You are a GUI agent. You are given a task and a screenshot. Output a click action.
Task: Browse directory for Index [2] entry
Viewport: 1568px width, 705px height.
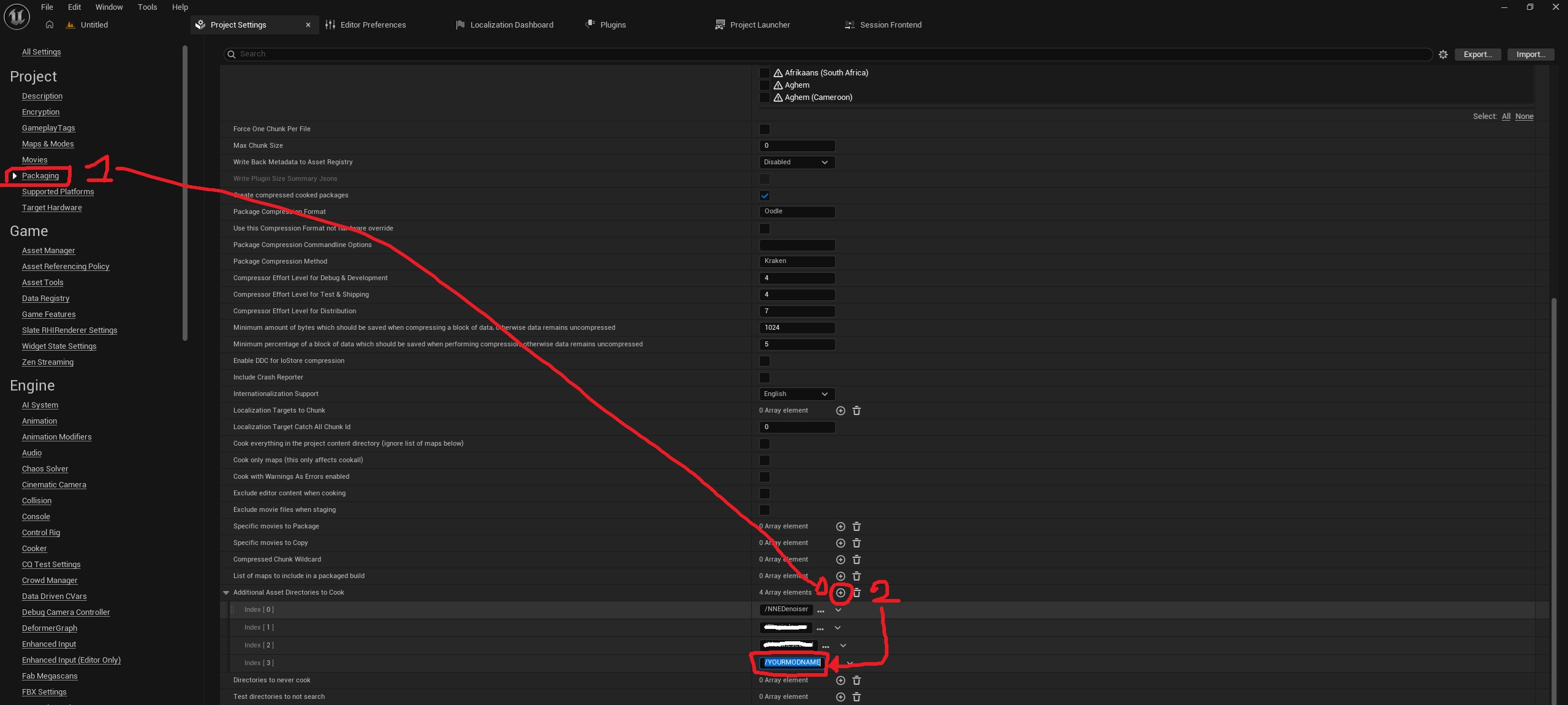click(825, 646)
